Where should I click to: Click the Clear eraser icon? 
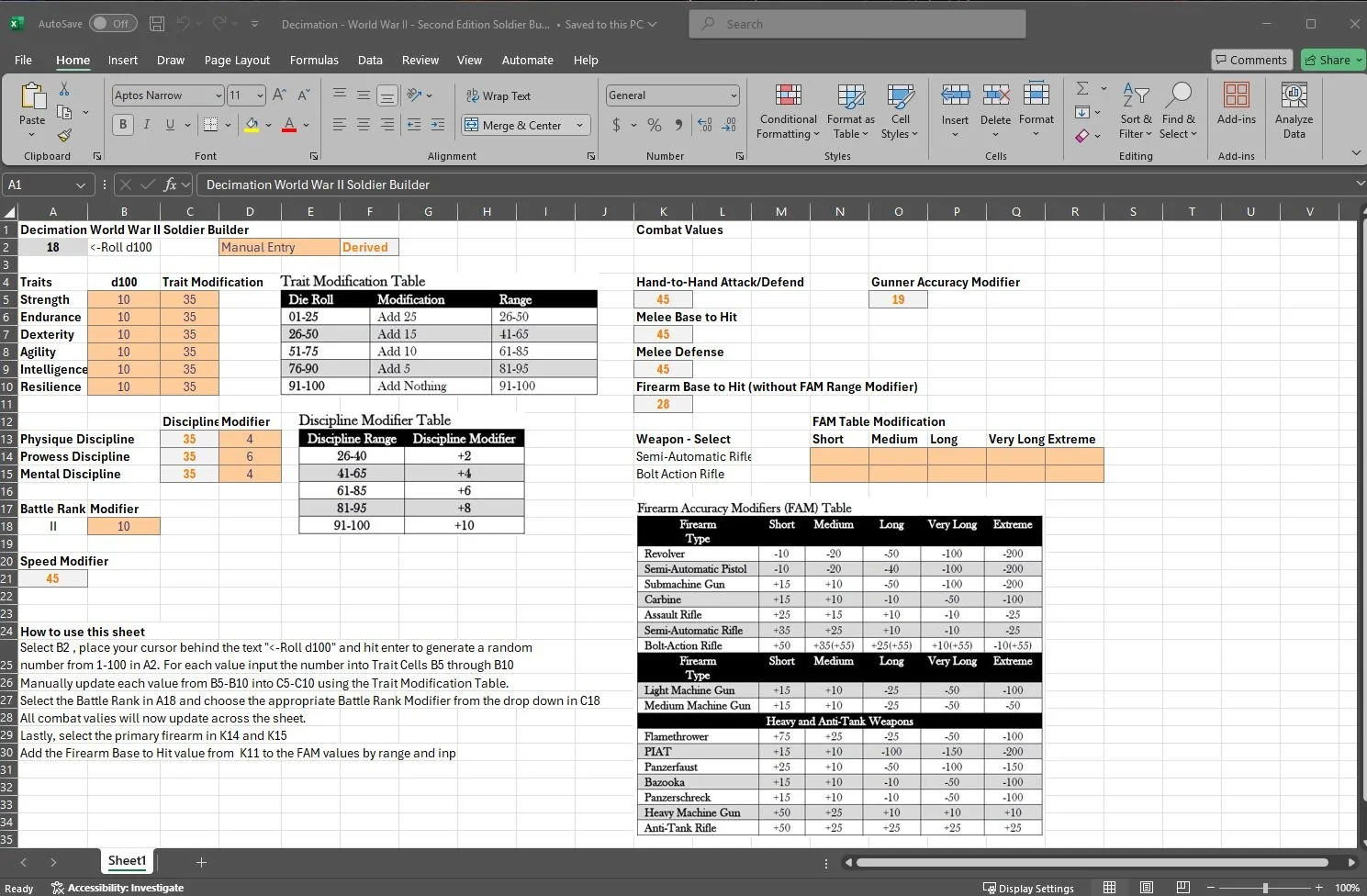pyautogui.click(x=1082, y=136)
